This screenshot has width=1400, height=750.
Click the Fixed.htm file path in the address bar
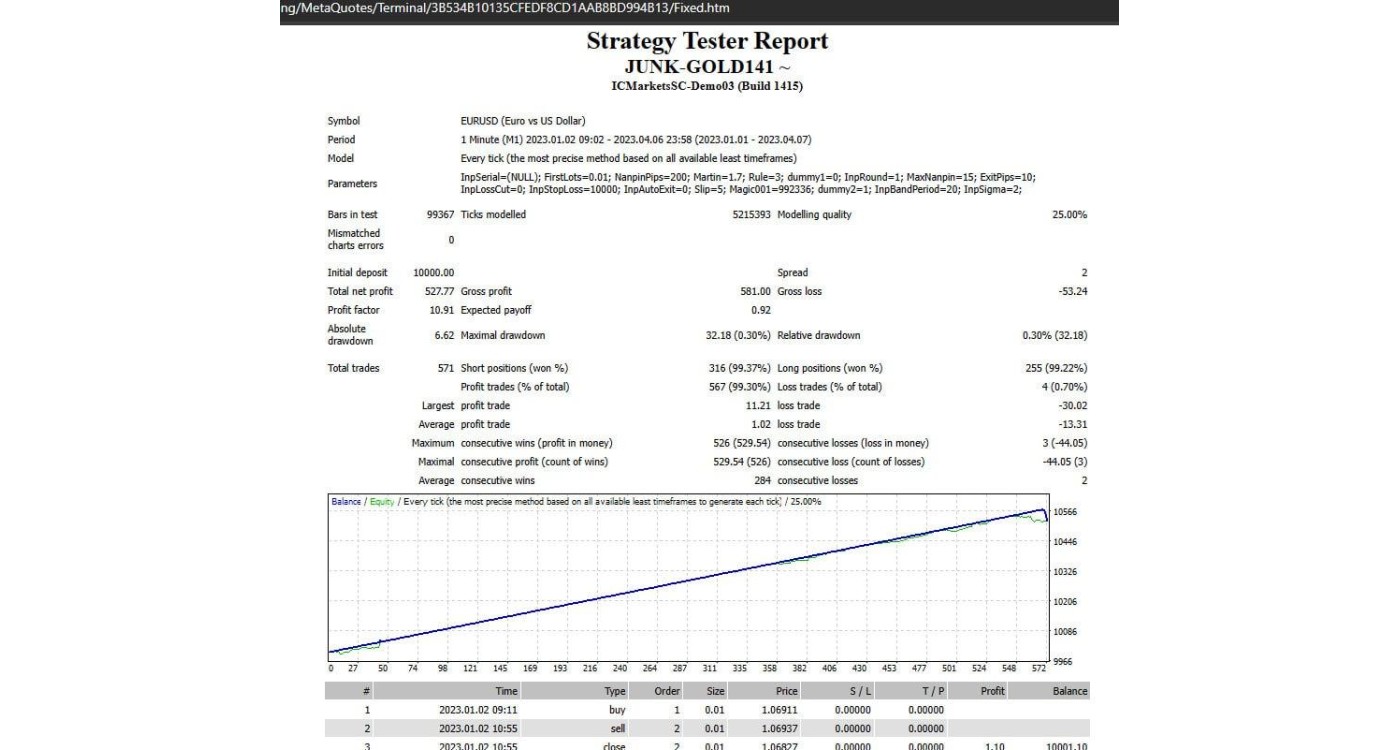(505, 9)
